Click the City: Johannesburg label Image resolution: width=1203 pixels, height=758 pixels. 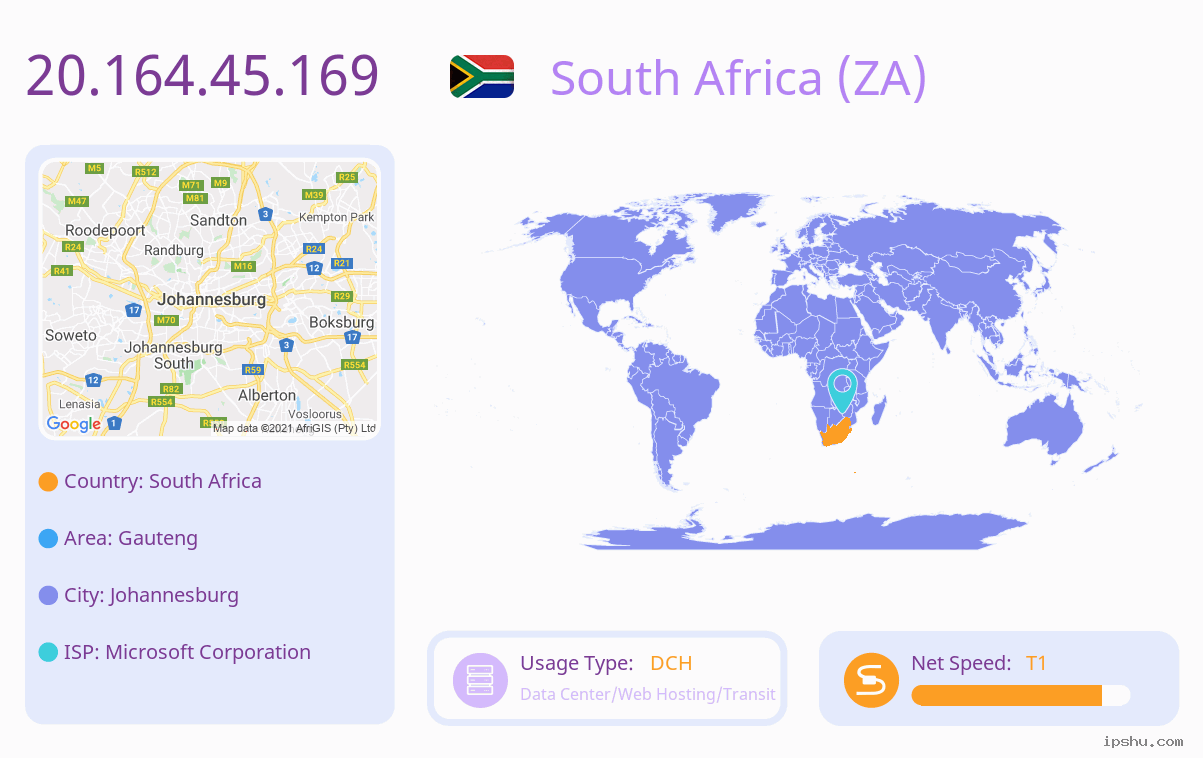[x=151, y=595]
